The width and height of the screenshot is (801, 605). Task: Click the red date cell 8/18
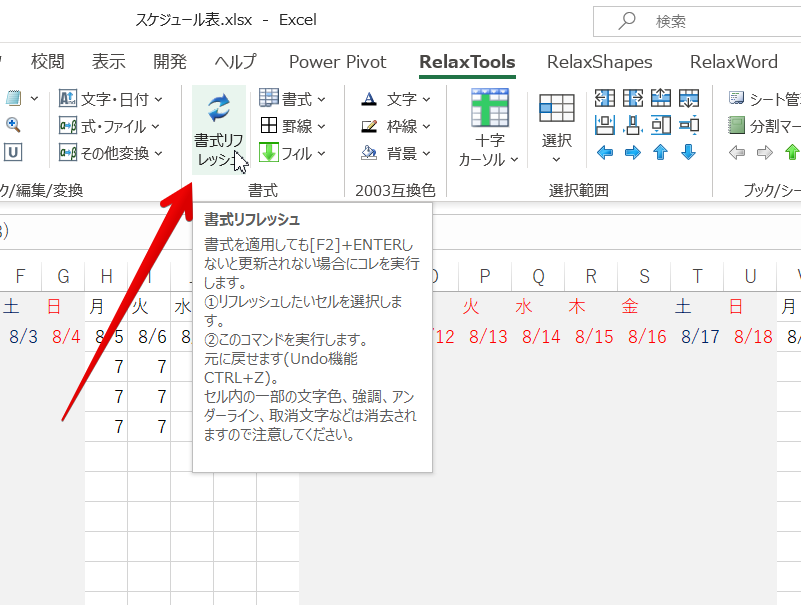point(751,337)
